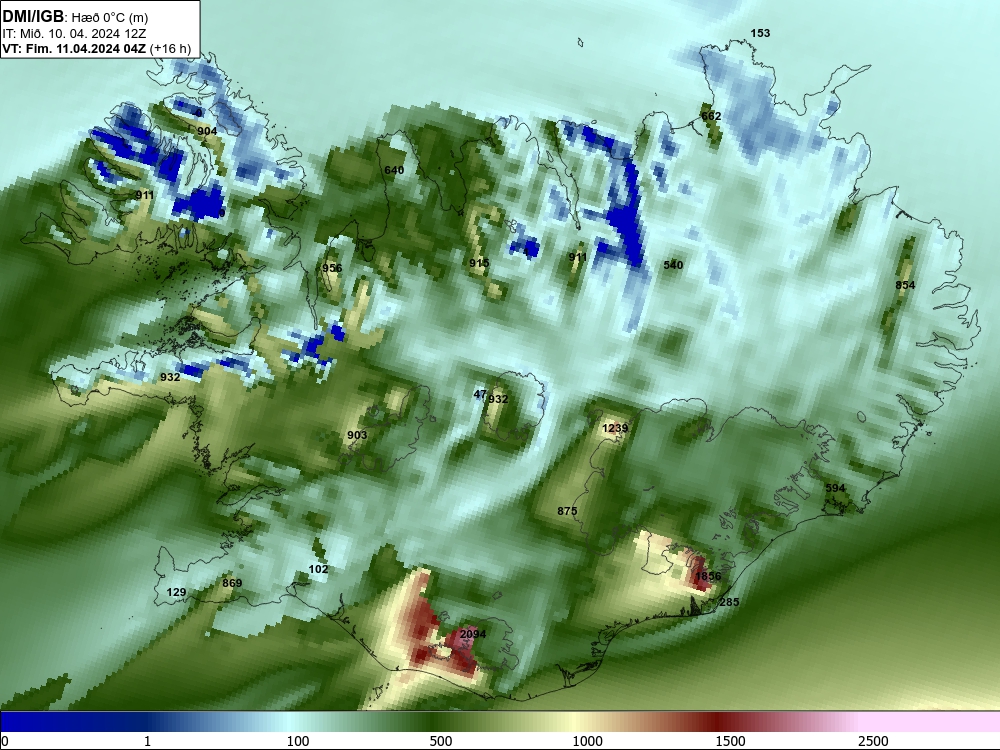Click the 'VT: Fim. 11.04.2024 04Z' line
Image resolution: width=1000 pixels, height=750 pixels.
74,49
